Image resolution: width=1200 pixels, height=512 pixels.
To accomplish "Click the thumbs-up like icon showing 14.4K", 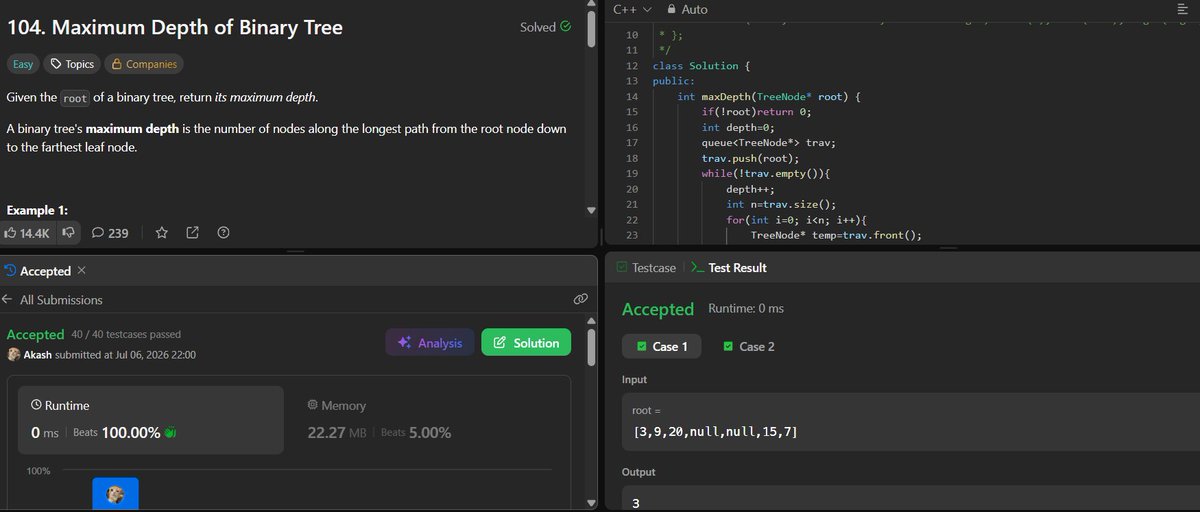I will click(27, 233).
